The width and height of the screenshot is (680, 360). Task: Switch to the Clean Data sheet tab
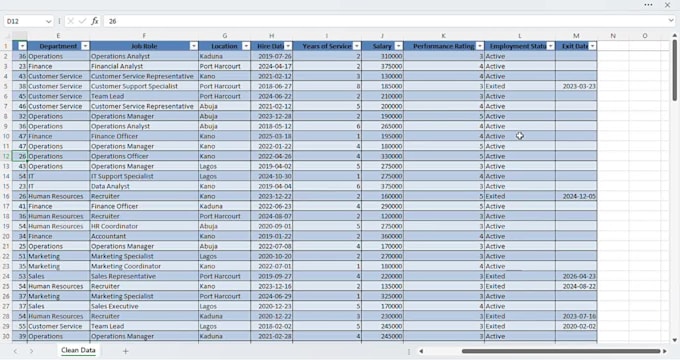point(78,350)
